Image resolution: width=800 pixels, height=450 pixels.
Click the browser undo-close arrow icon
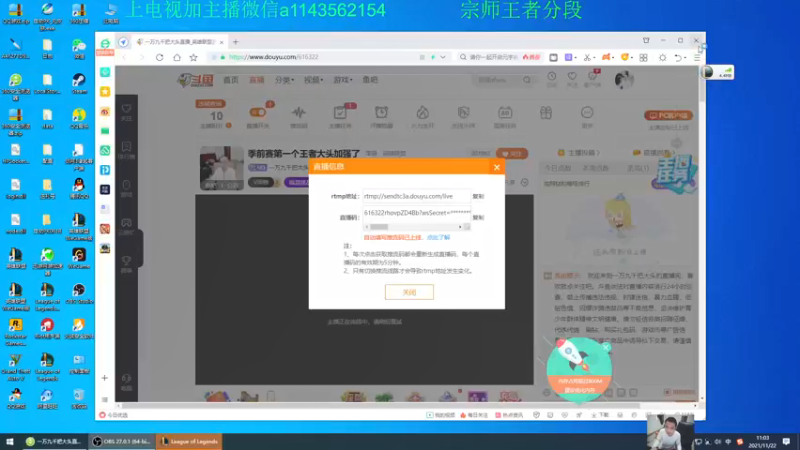coord(678,58)
